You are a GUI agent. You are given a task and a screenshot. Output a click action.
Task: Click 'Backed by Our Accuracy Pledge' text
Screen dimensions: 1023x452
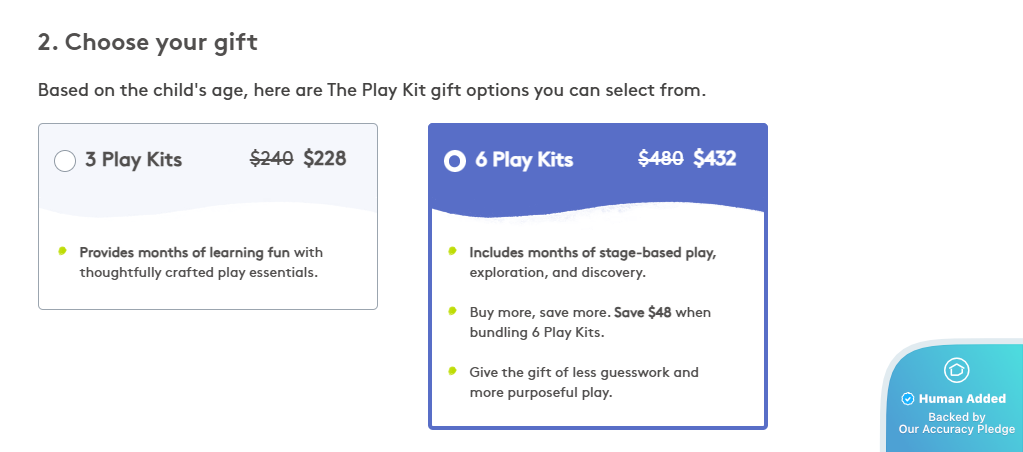click(957, 423)
